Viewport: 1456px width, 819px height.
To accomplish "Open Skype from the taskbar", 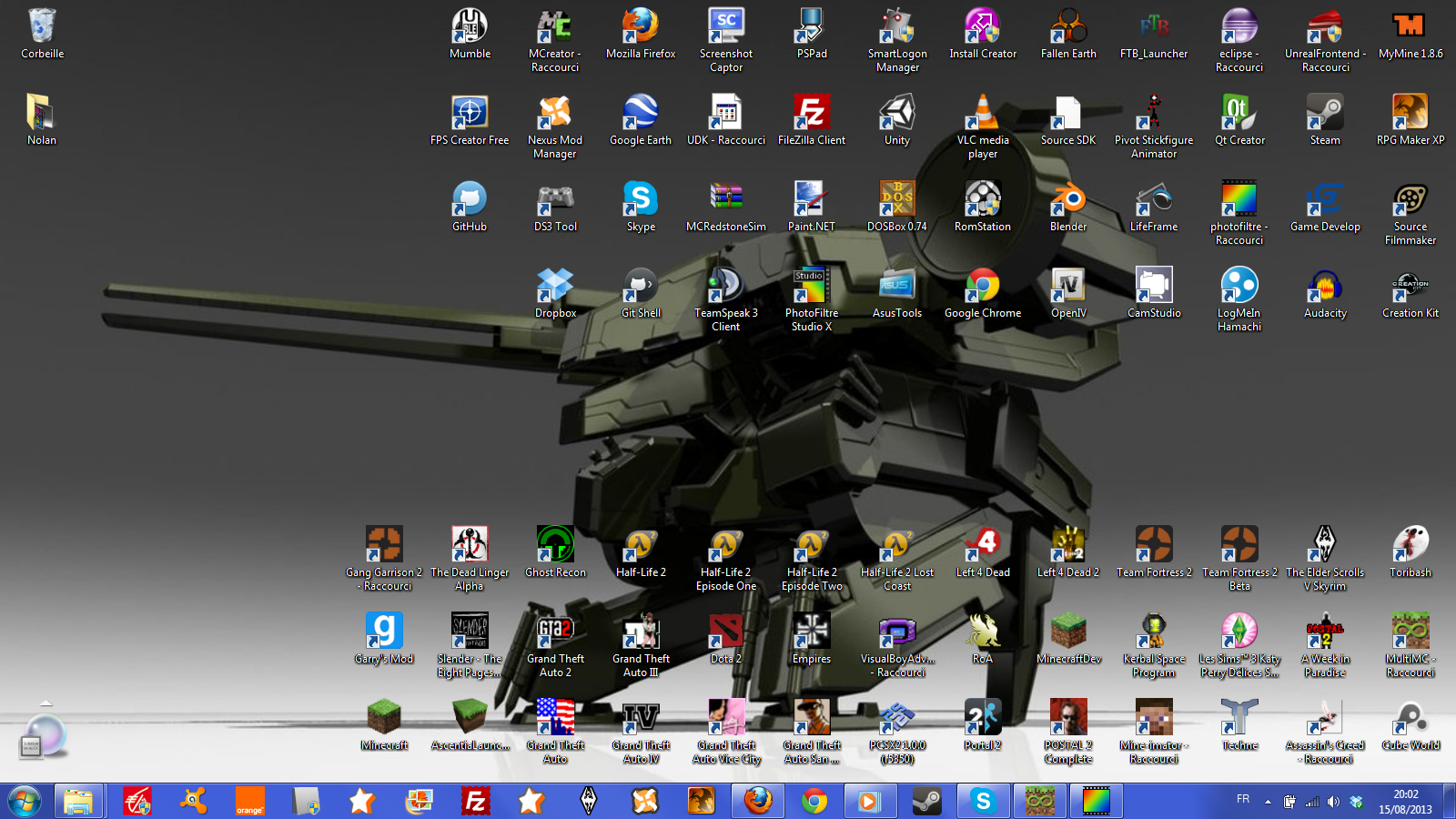I will pyautogui.click(x=983, y=801).
